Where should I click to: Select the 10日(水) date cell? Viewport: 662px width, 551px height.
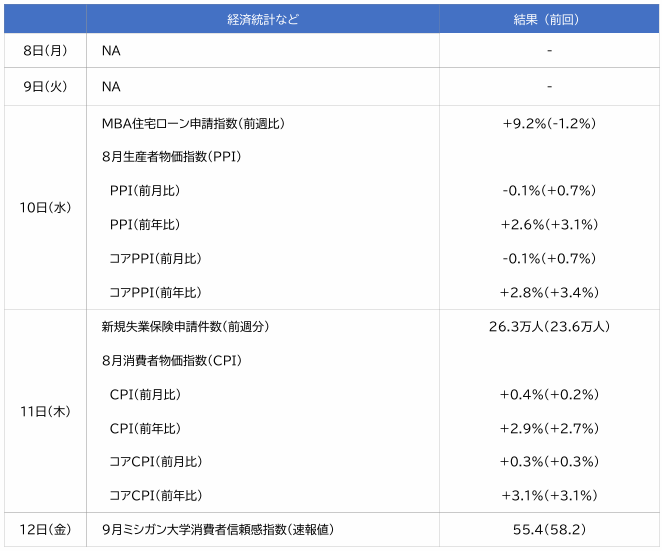coord(45,208)
